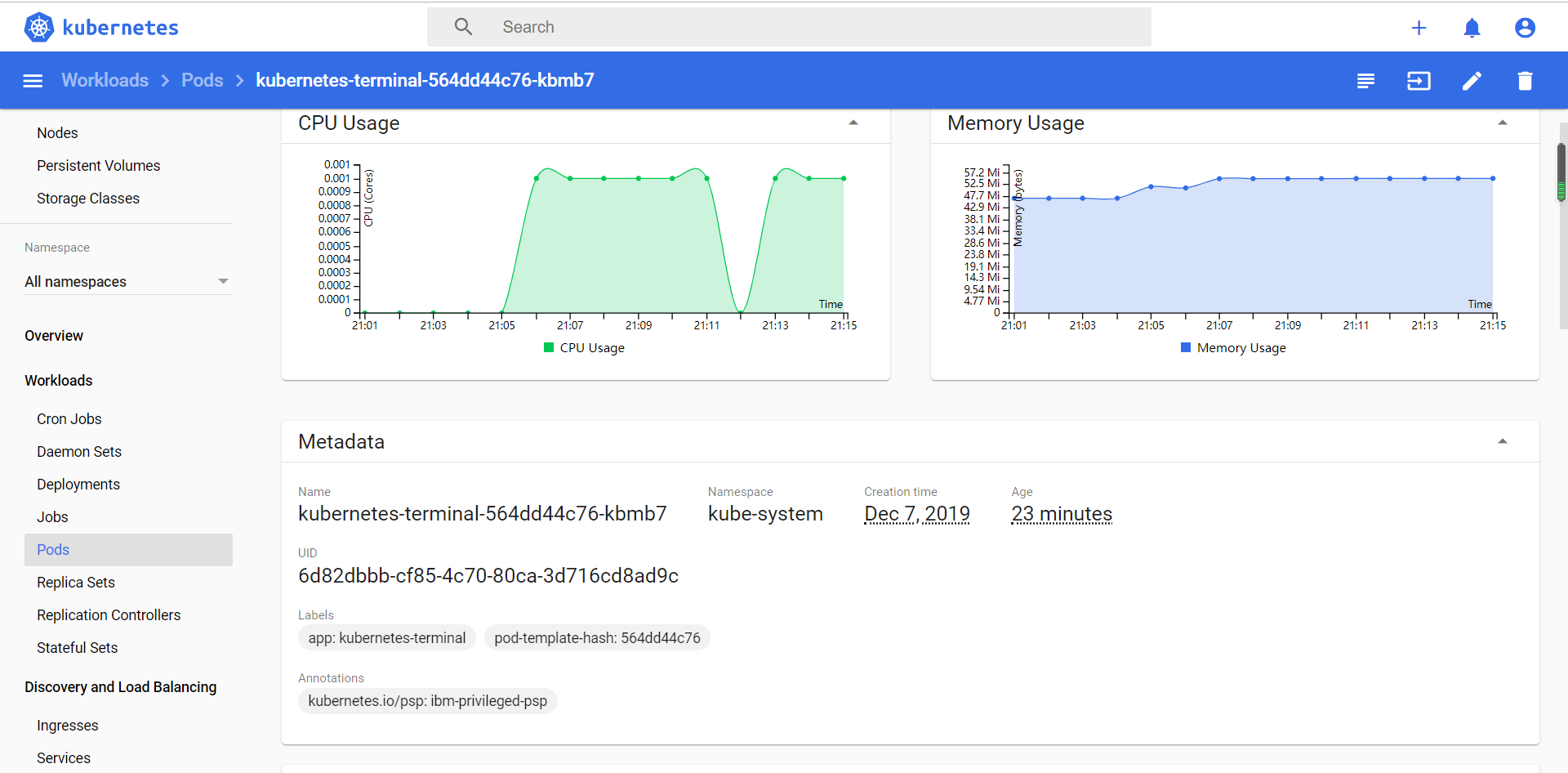Click the vertical page scrollbar thumb
The height and width of the screenshot is (773, 1568).
(x=1561, y=172)
